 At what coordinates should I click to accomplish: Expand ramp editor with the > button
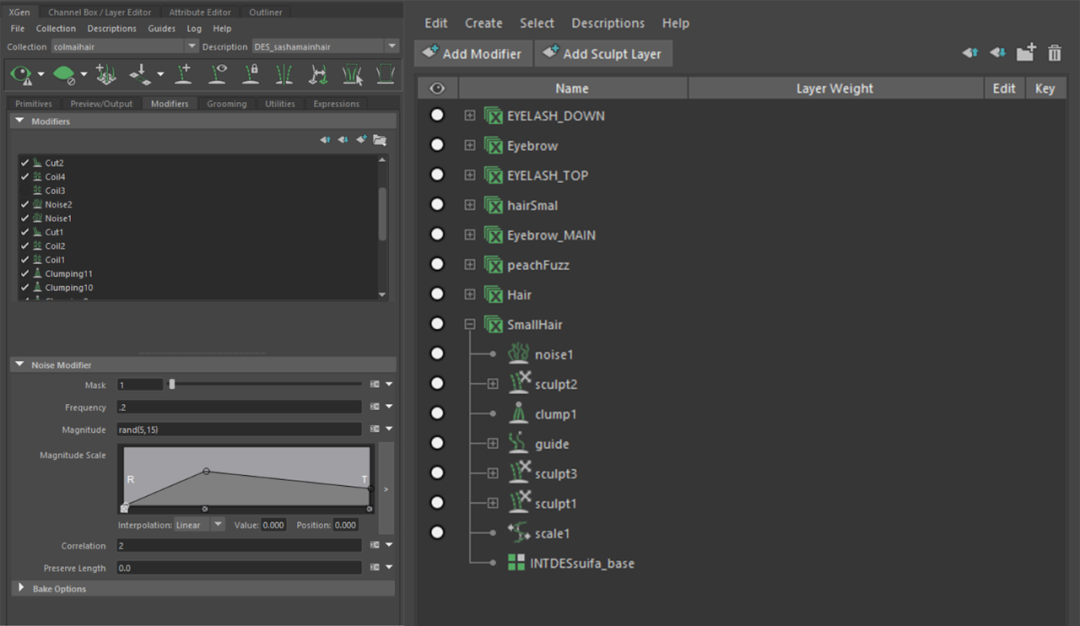(x=386, y=489)
